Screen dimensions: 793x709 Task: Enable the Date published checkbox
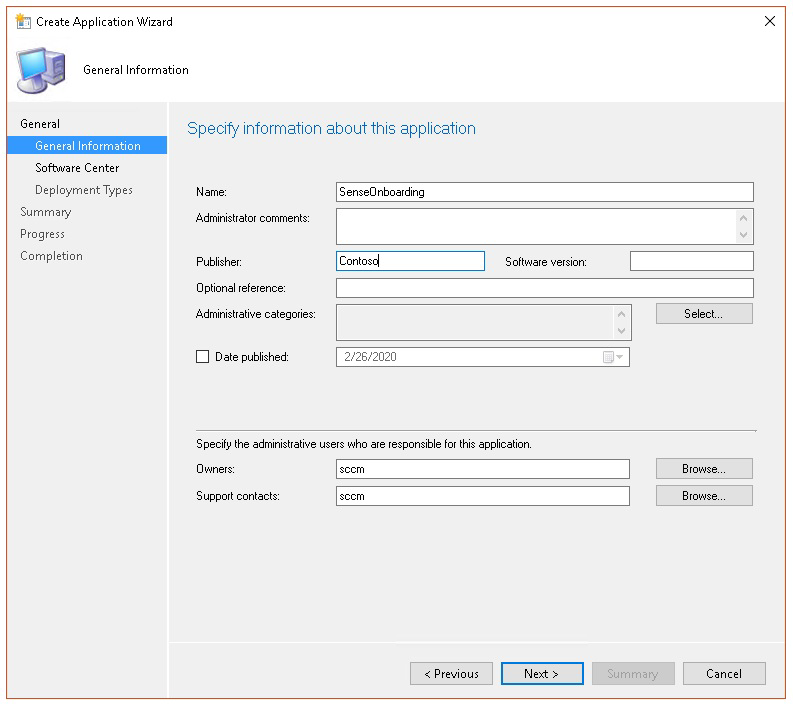203,357
